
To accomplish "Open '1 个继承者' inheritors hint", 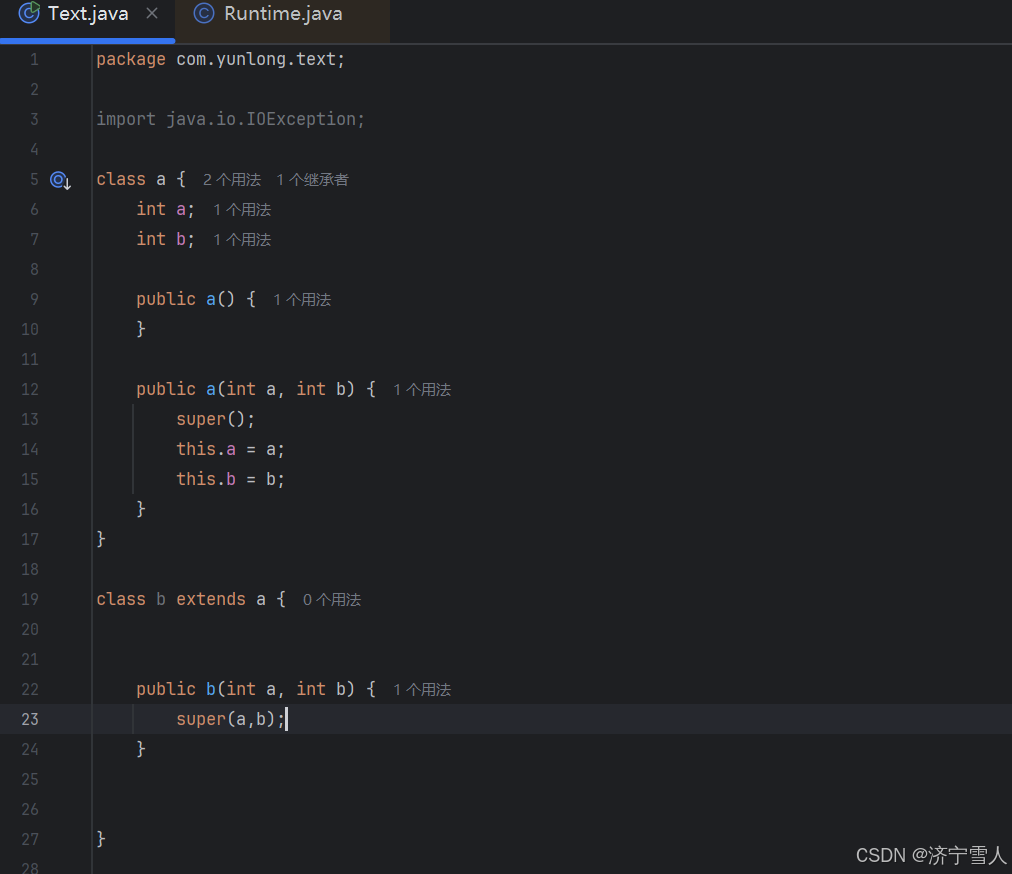I will point(312,180).
